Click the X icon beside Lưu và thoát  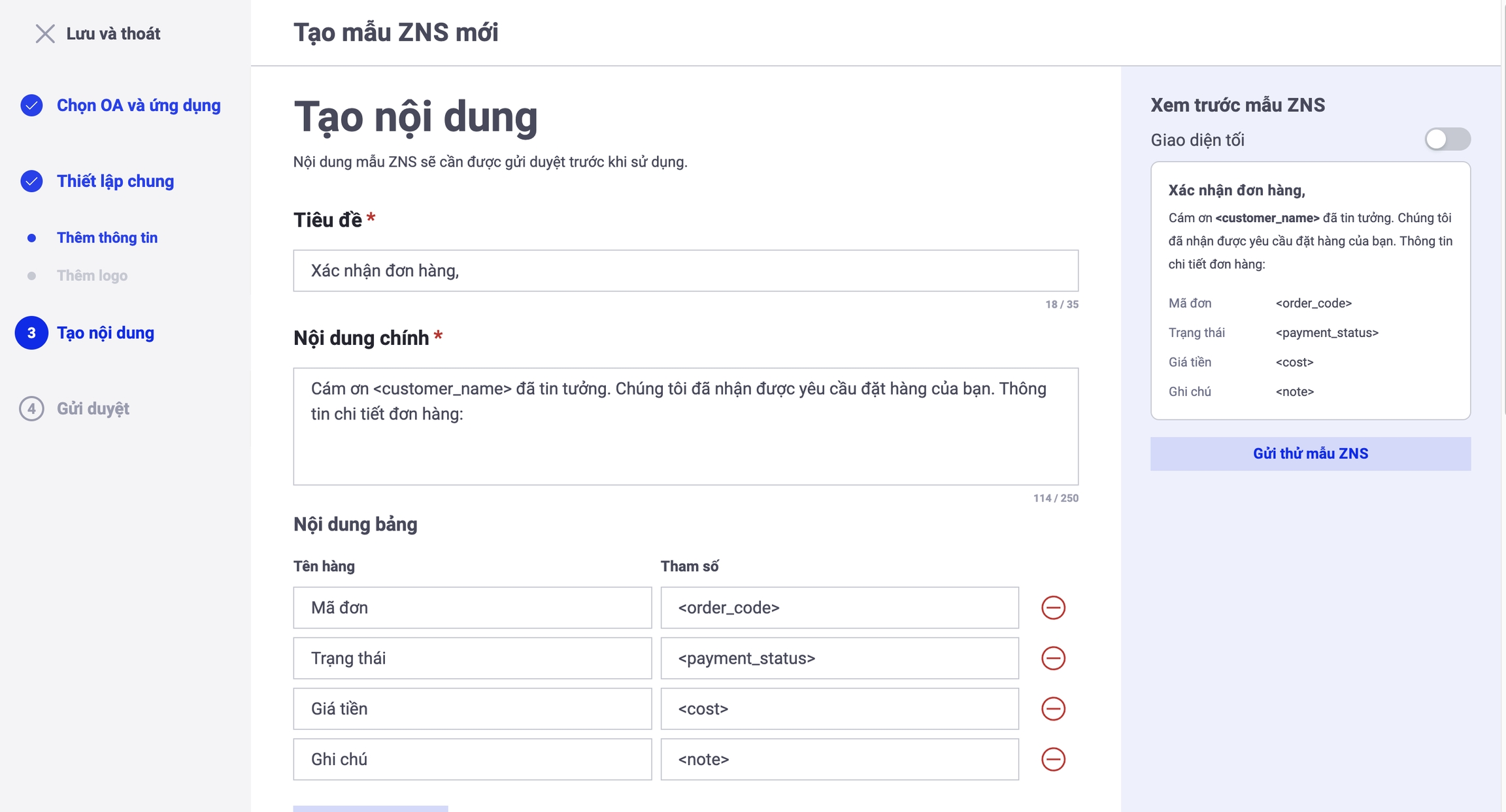[44, 33]
